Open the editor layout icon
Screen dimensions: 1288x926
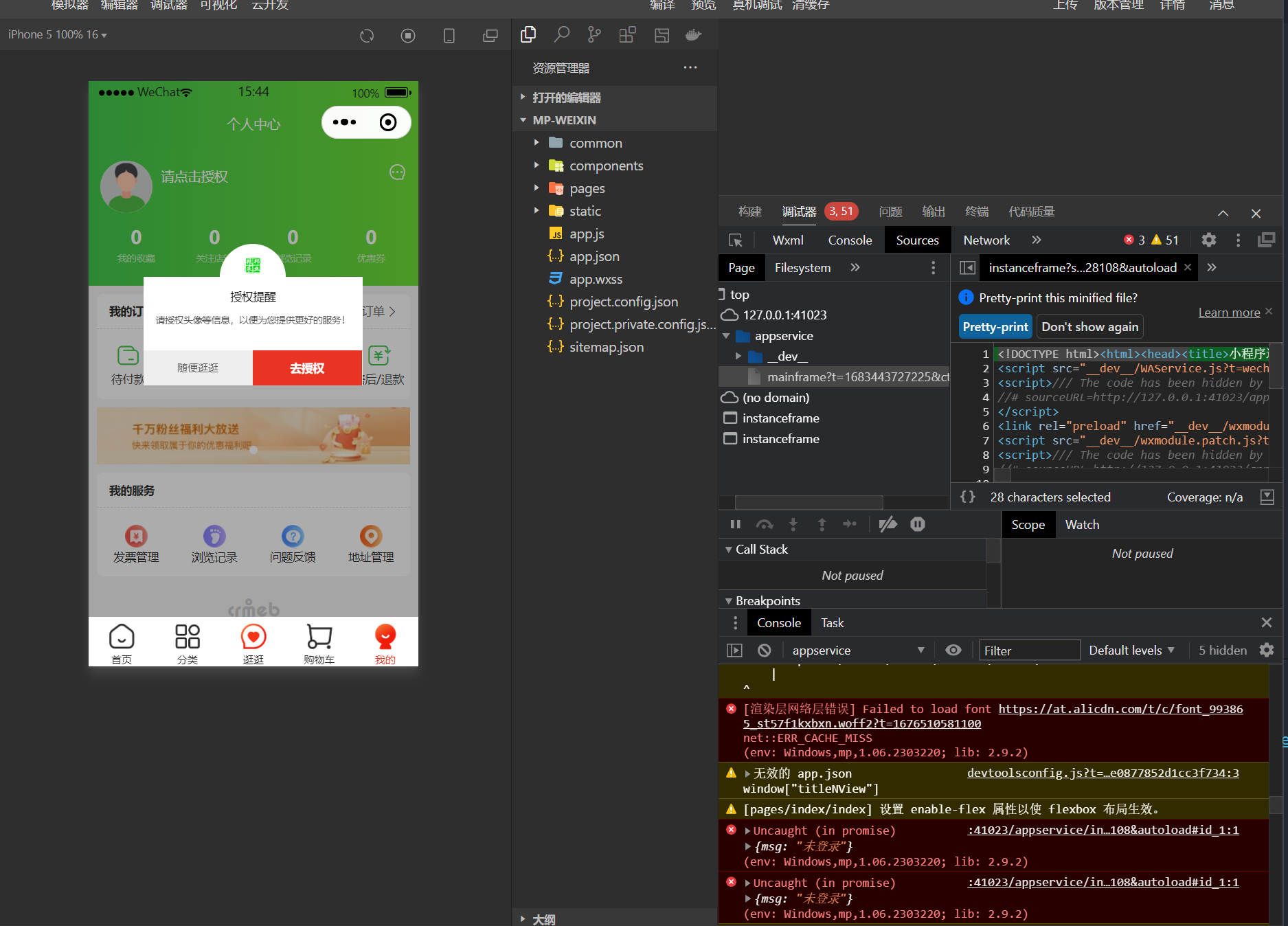click(662, 35)
